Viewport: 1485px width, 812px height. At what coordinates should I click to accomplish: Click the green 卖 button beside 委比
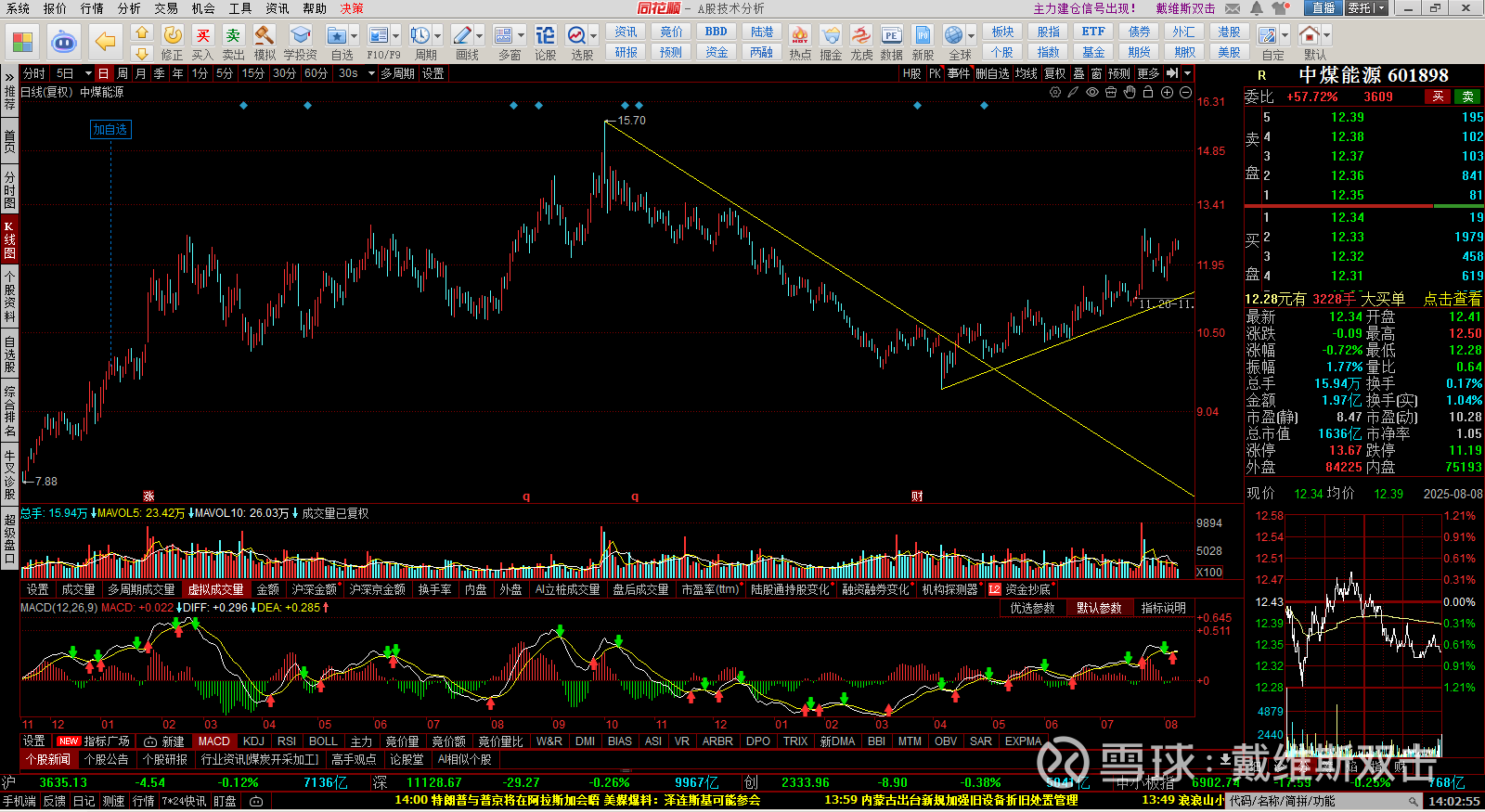1467,97
